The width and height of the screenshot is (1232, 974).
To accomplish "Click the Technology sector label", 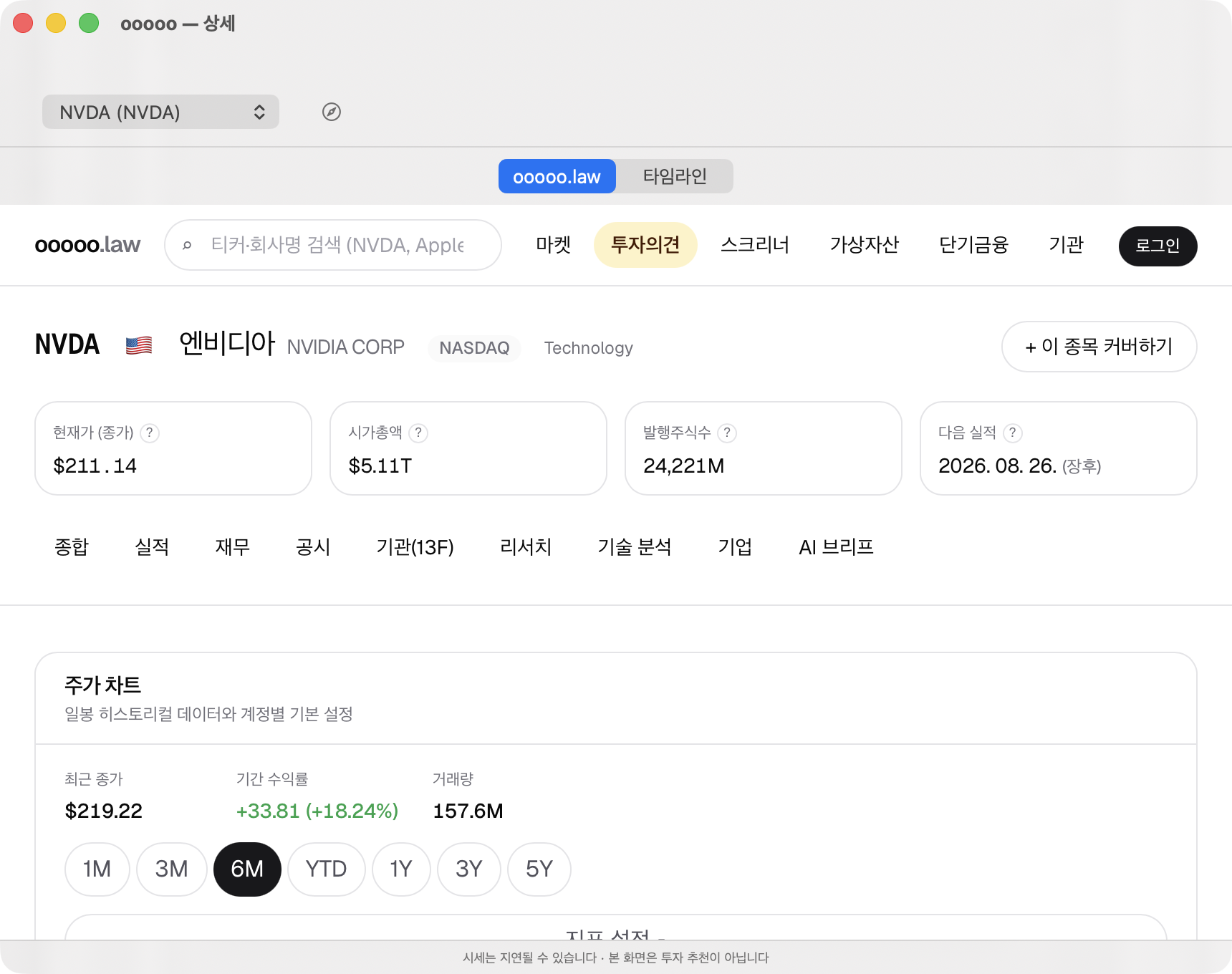I will [x=589, y=348].
